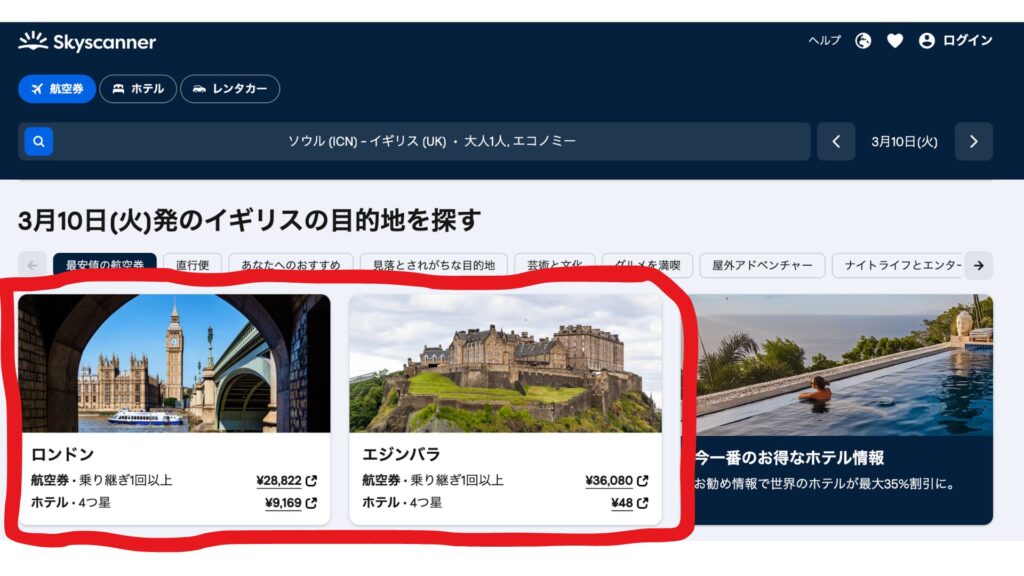Open the ヘルプ link
Viewport: 1024px width, 576px height.
click(824, 41)
